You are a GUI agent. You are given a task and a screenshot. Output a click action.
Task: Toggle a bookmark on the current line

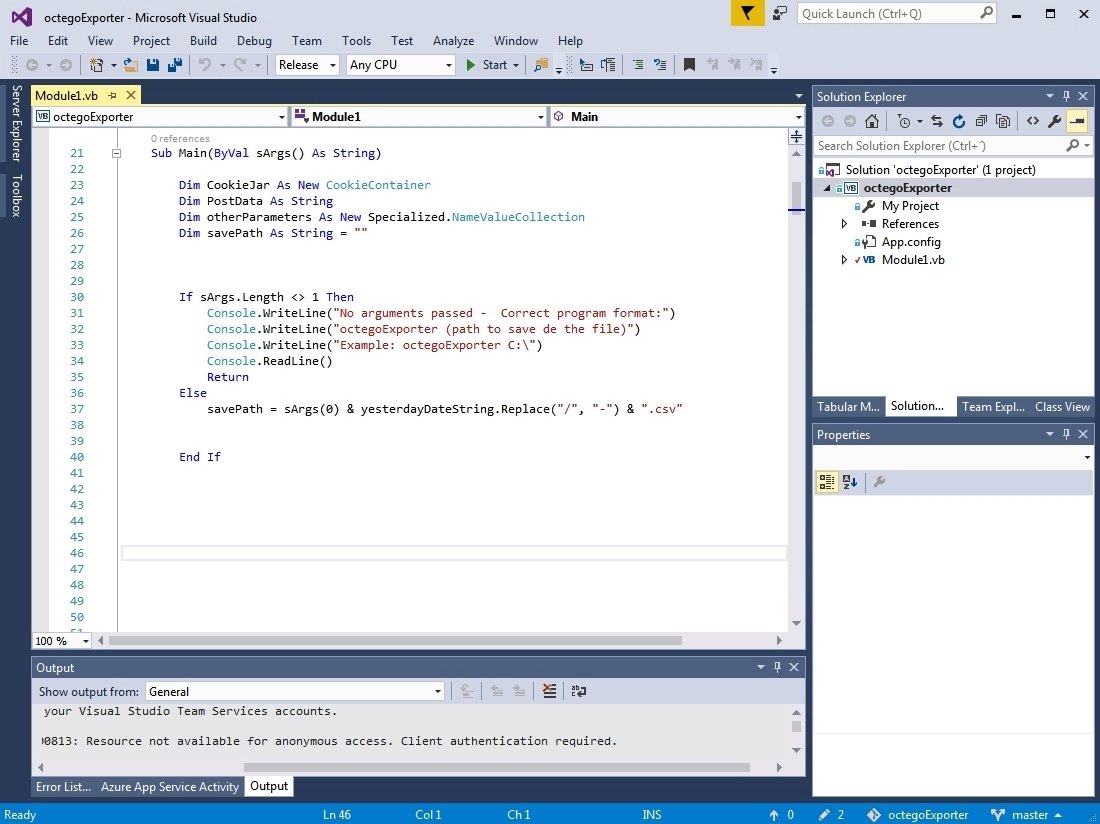click(x=690, y=65)
